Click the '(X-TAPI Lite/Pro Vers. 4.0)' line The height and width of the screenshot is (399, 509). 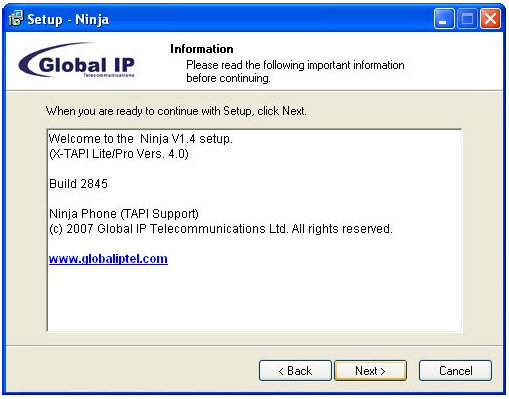119,154
